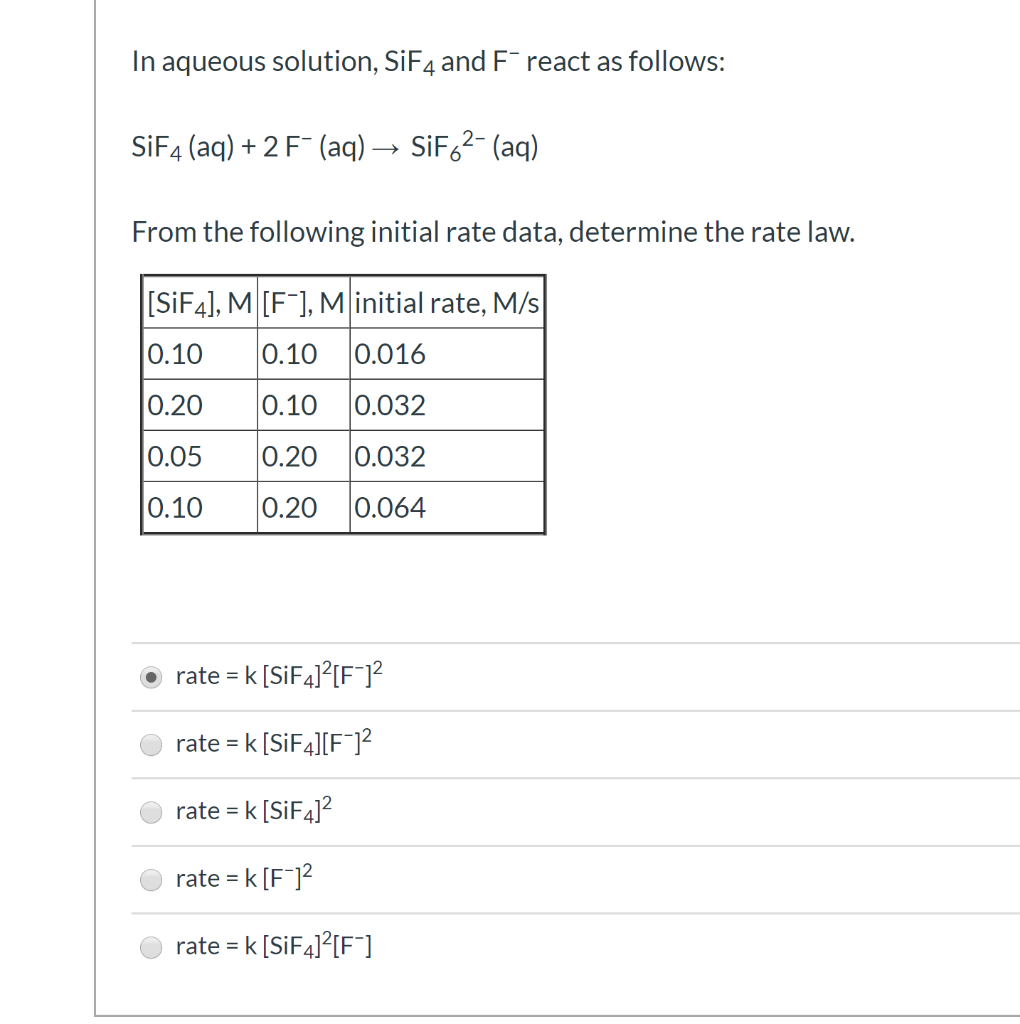The width and height of the screenshot is (1020, 1024).
Task: Click the 0.016 rate value in table
Action: 388,354
